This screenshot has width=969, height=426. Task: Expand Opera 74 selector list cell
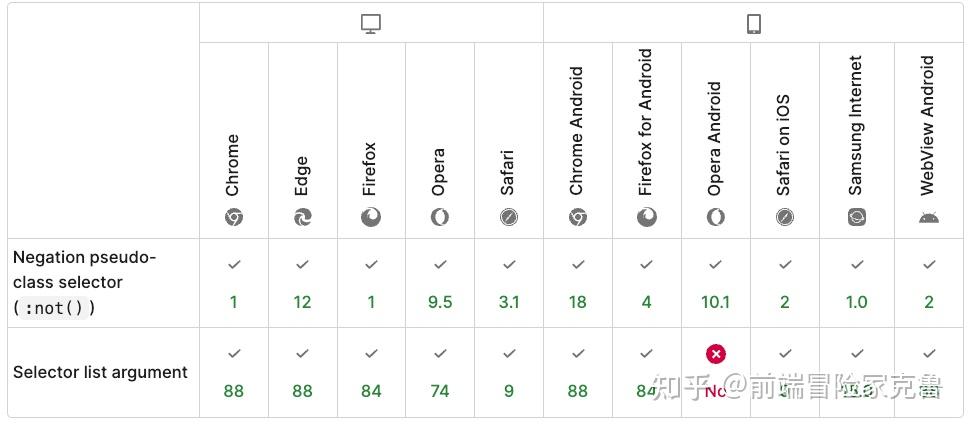click(440, 373)
